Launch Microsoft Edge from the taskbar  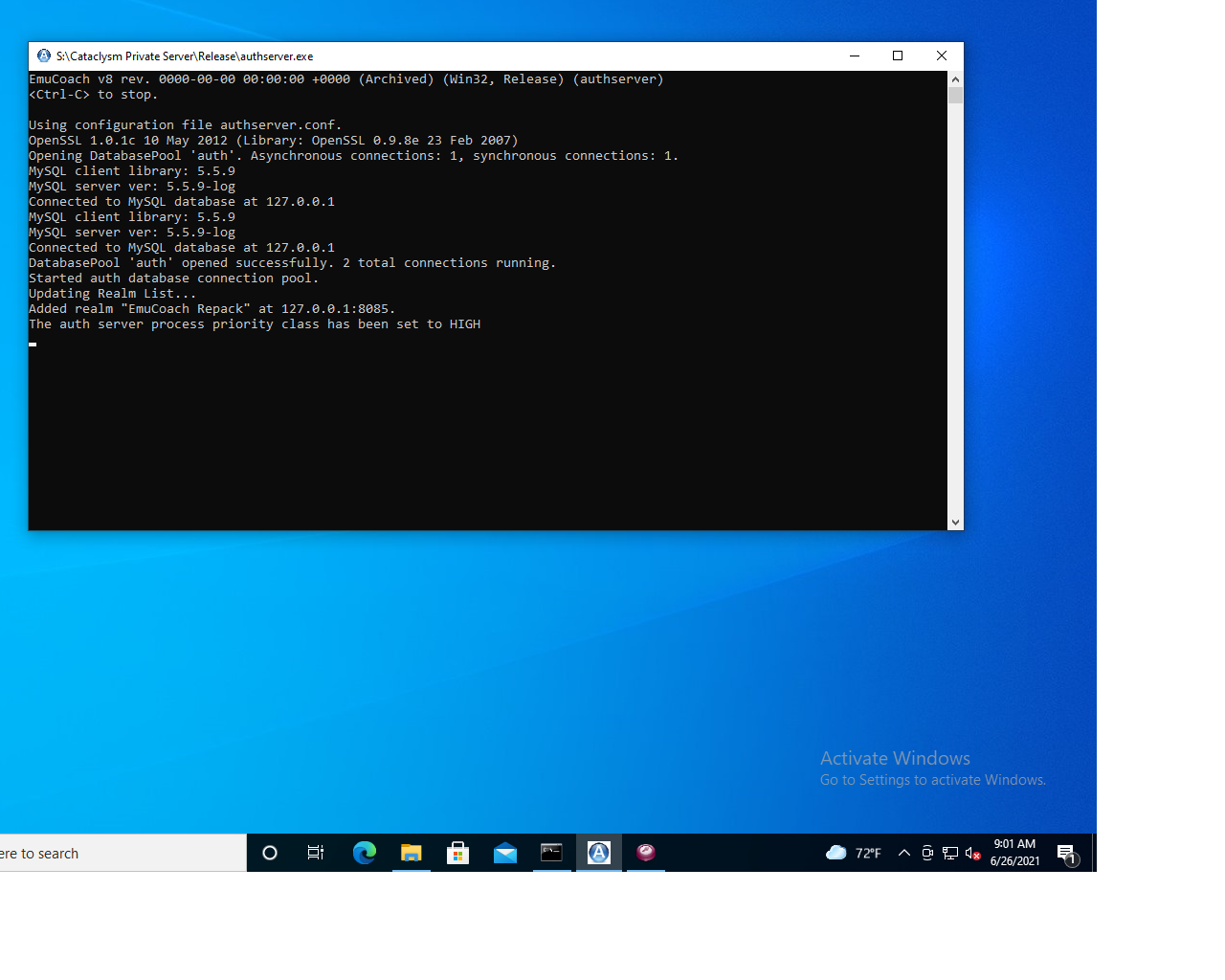[x=365, y=853]
